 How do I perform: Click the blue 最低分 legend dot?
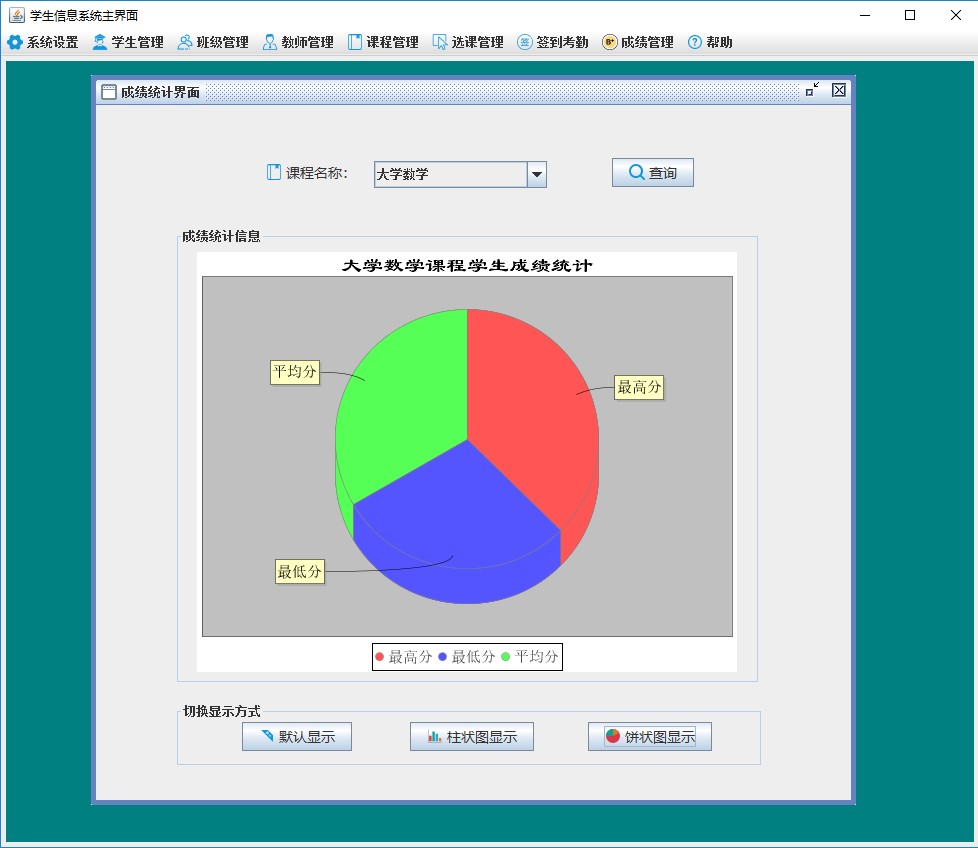pyautogui.click(x=442, y=657)
